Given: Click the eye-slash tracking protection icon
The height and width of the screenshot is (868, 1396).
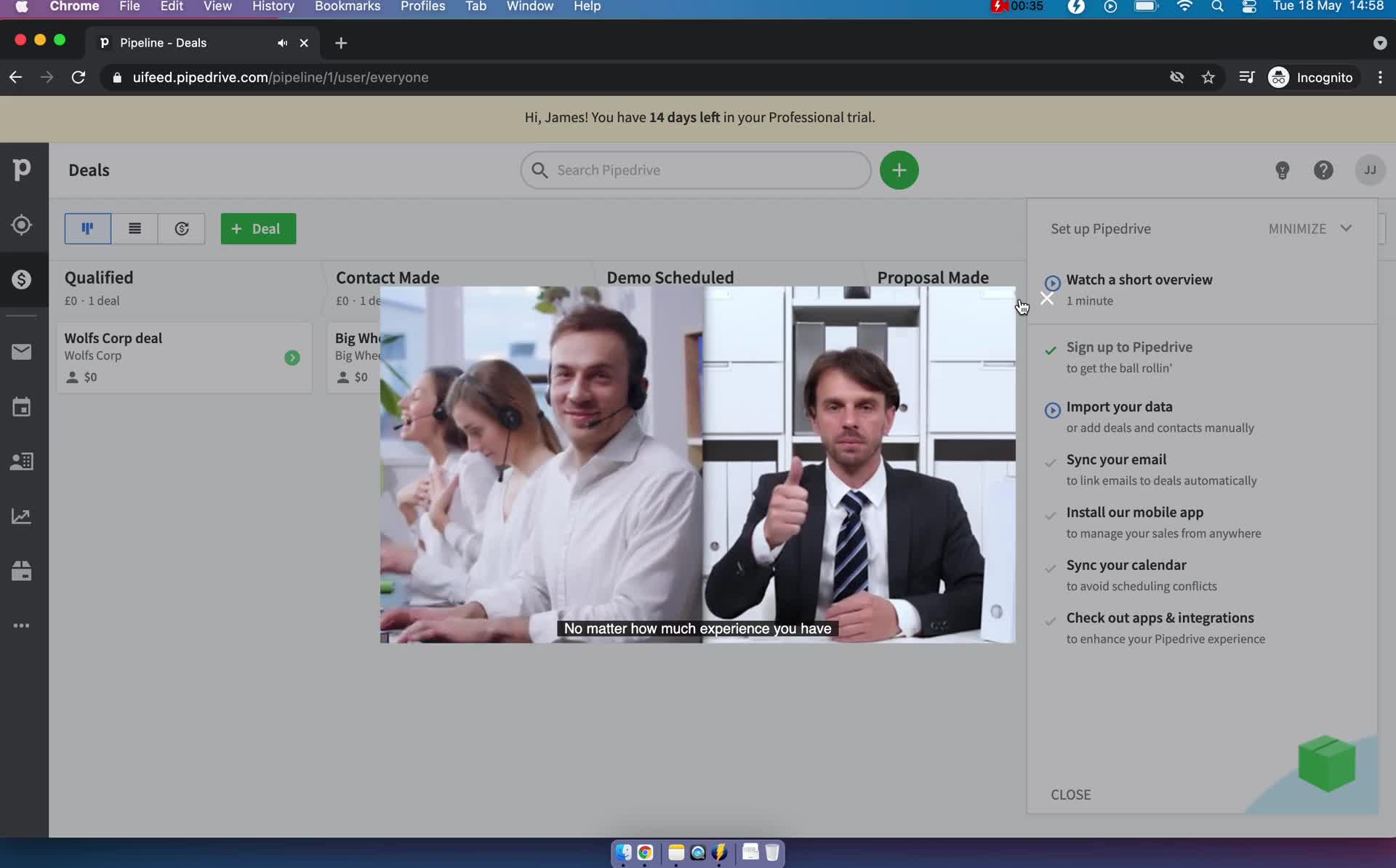Looking at the screenshot, I should [1176, 77].
